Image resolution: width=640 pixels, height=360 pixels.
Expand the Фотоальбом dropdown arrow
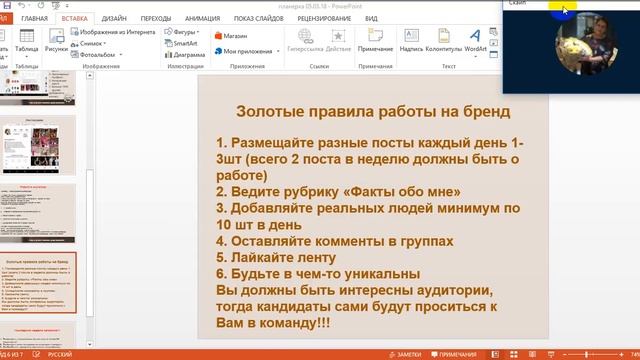click(x=121, y=55)
